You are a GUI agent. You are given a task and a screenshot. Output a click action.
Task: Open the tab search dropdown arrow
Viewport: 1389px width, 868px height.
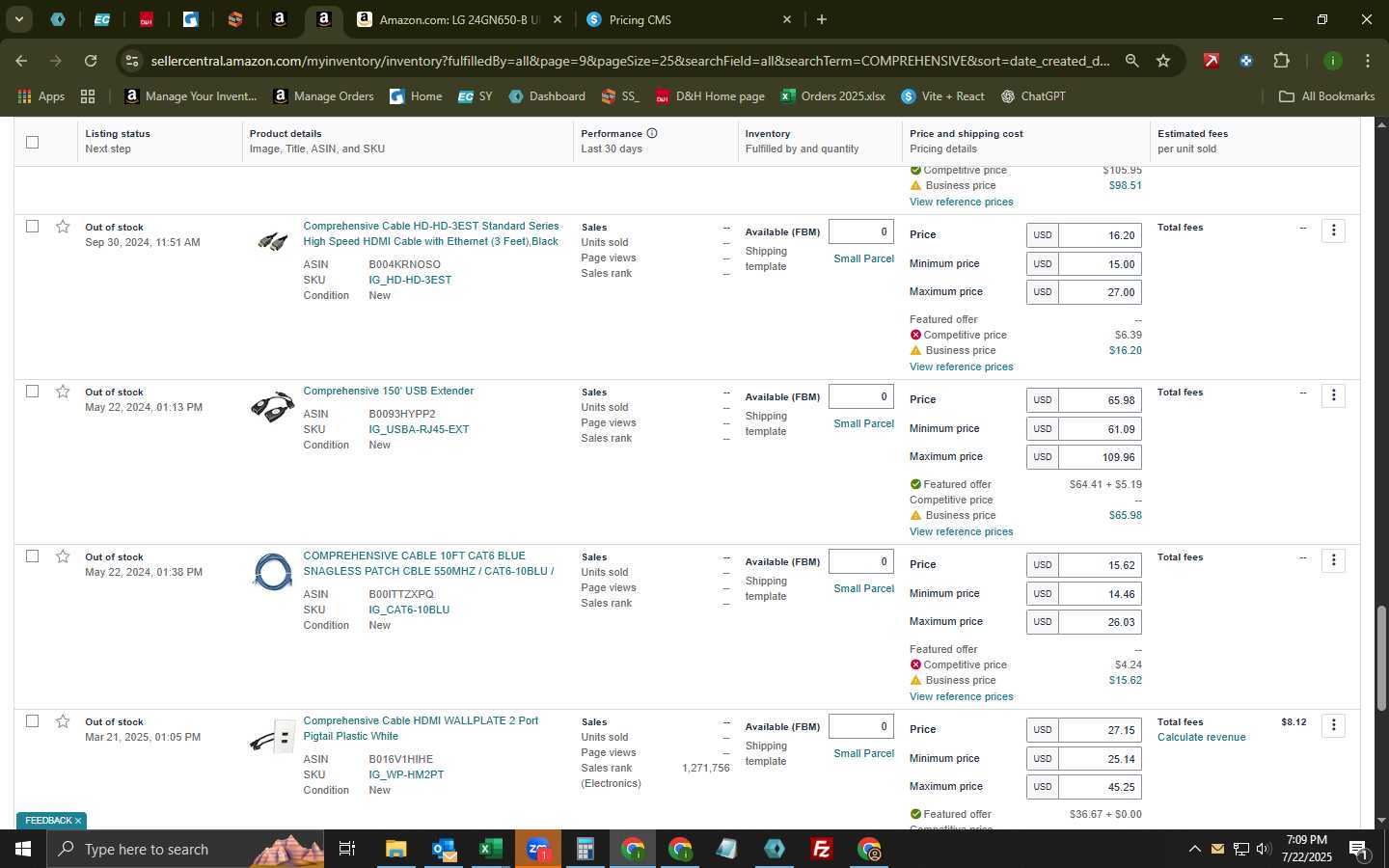click(18, 19)
